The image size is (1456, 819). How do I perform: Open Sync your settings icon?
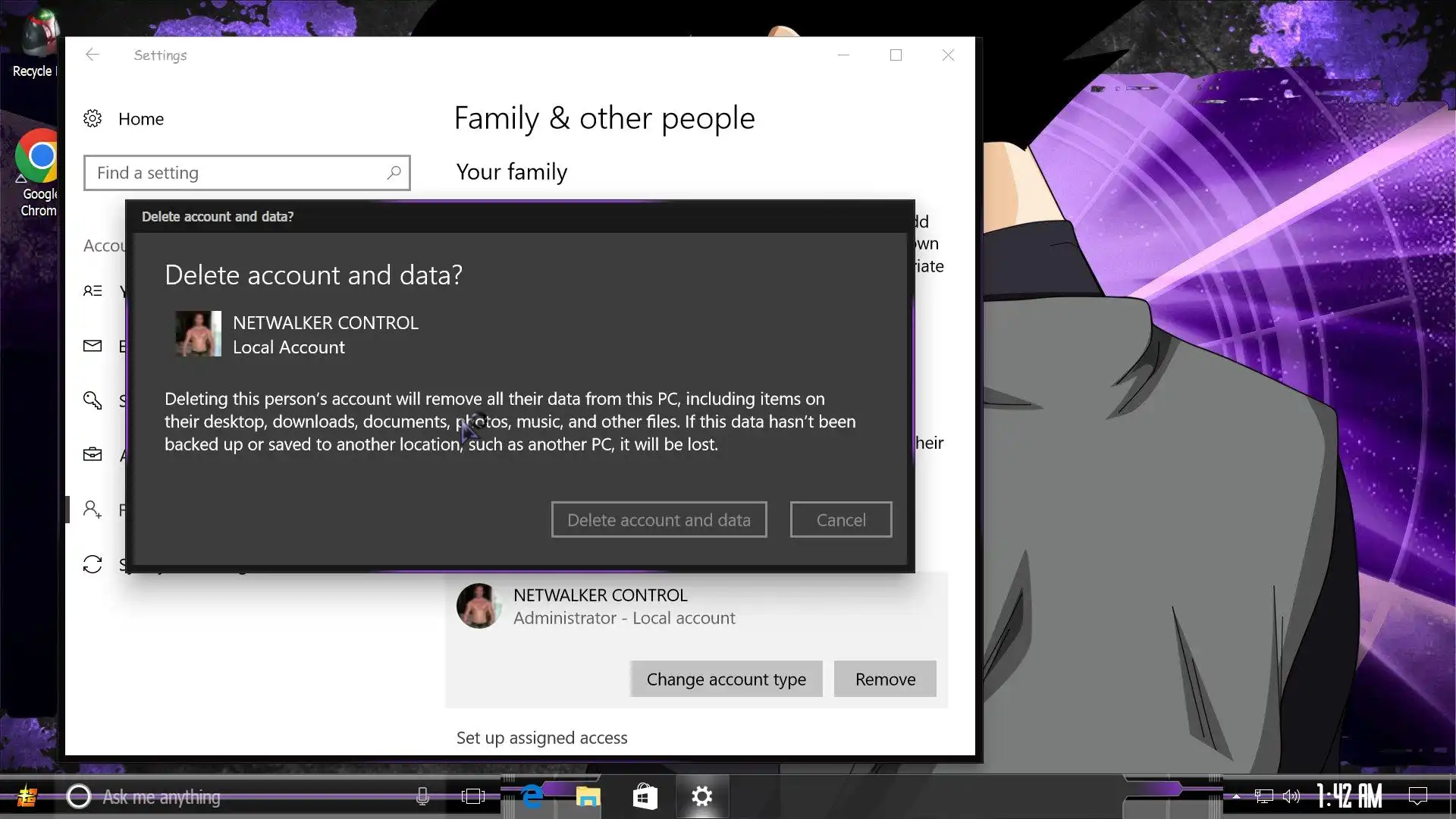tap(93, 564)
